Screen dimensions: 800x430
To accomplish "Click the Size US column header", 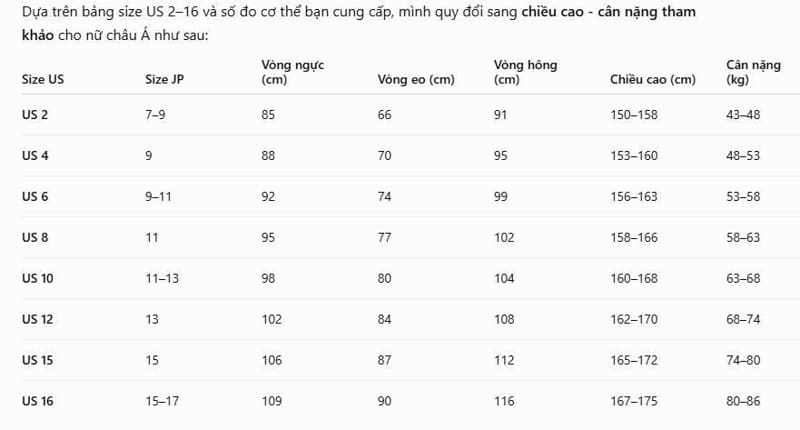I will click(x=43, y=80).
